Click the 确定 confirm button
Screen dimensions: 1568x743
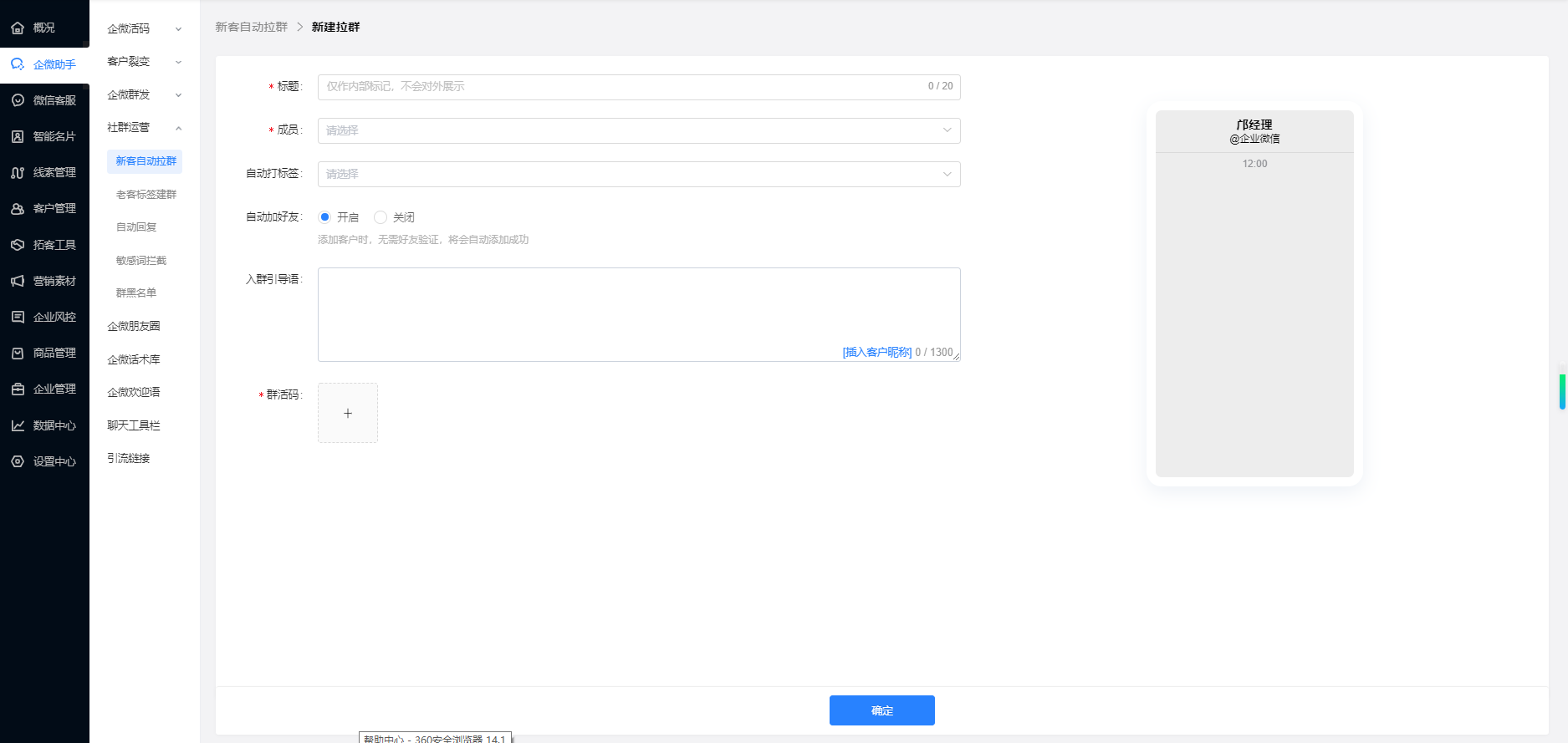(881, 710)
